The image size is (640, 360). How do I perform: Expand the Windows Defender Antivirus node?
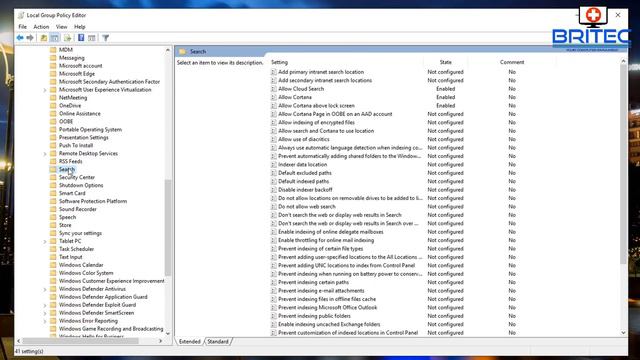tap(44, 289)
